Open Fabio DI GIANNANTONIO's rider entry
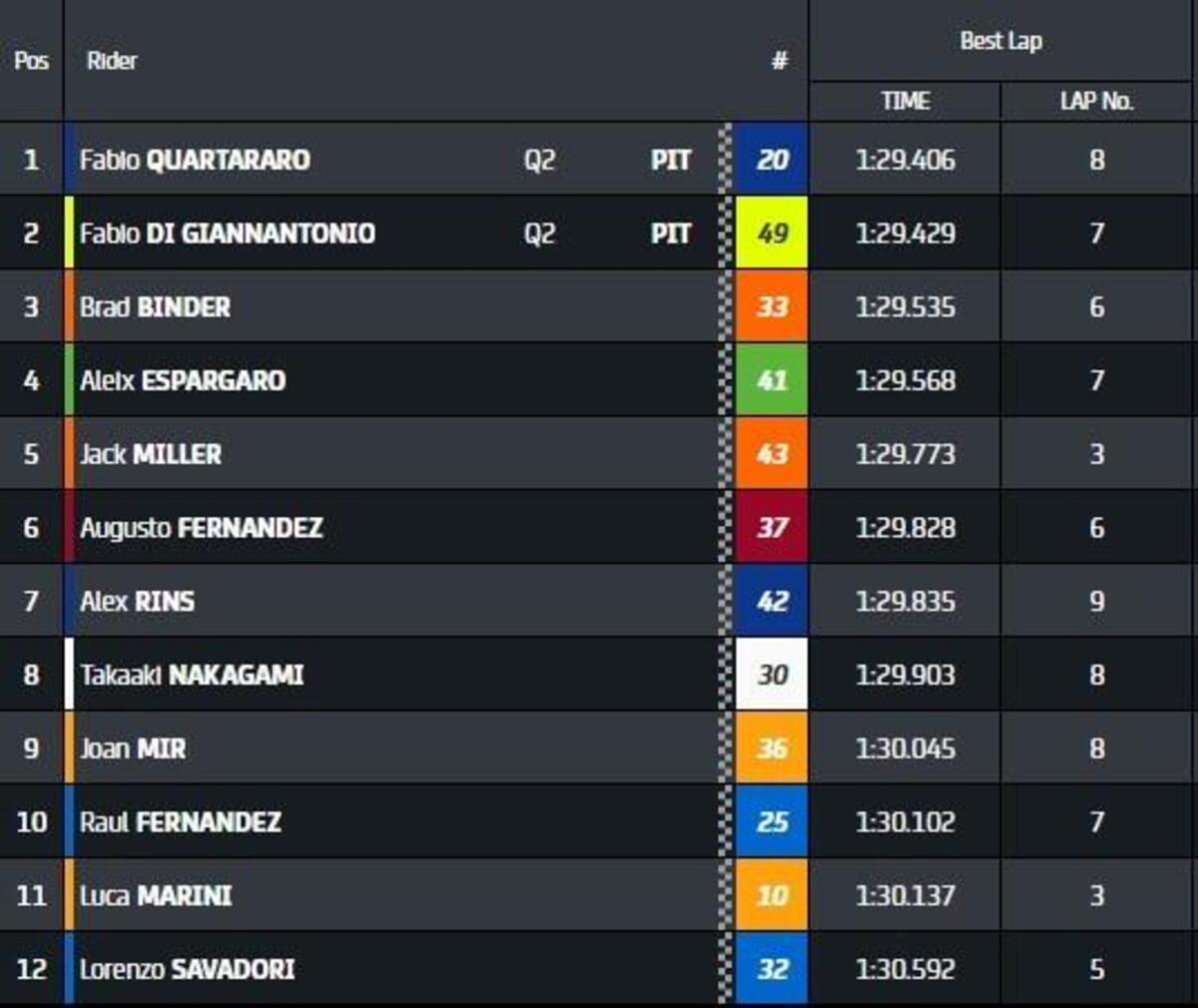 tap(228, 234)
